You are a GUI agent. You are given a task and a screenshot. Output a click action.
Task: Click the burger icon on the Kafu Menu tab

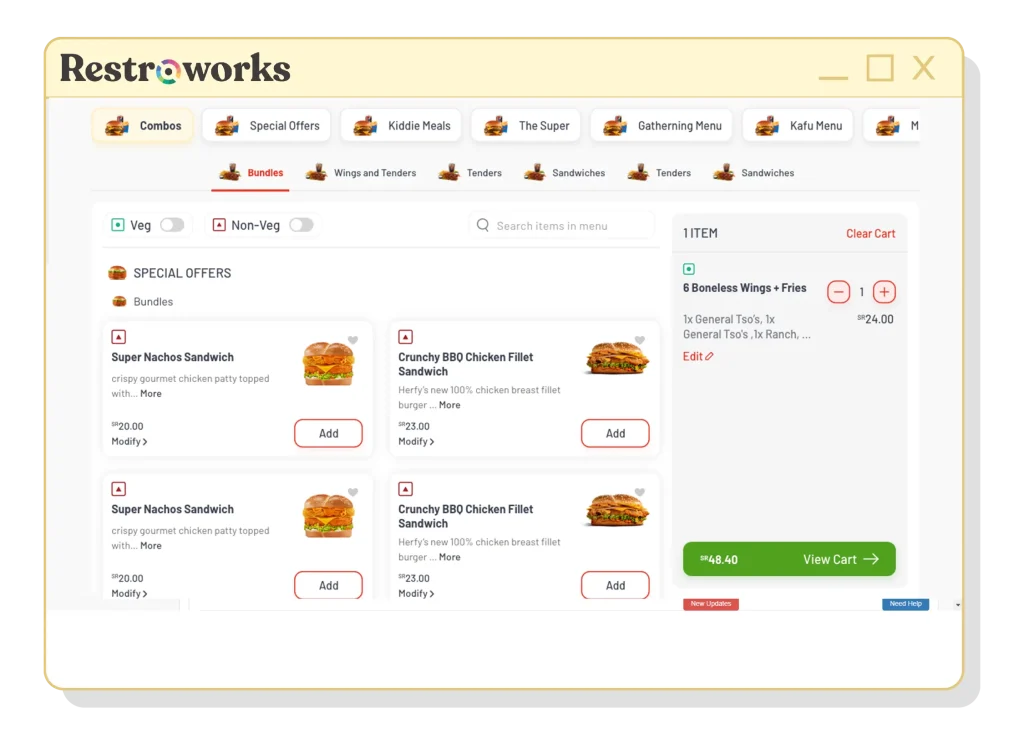coord(767,126)
